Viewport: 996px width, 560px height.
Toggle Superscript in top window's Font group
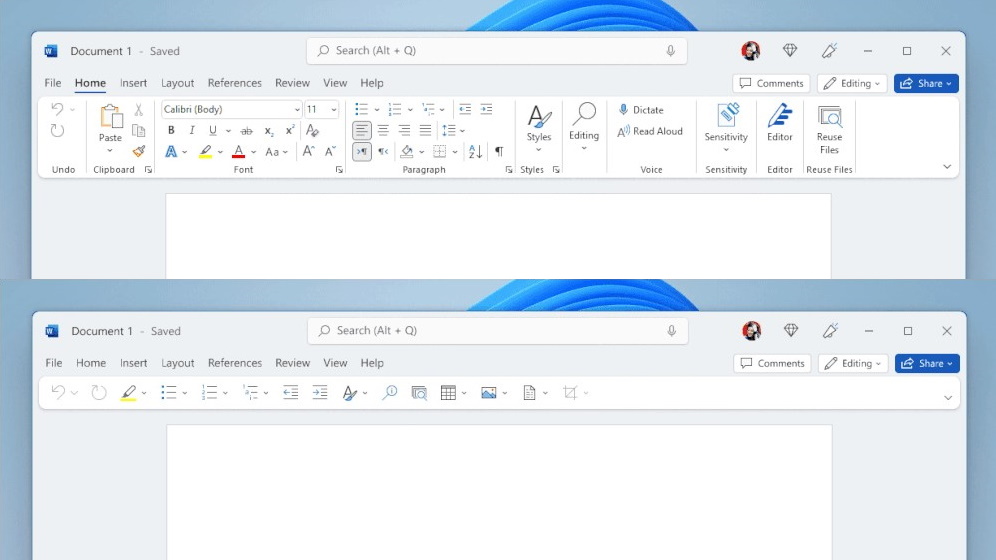click(290, 130)
